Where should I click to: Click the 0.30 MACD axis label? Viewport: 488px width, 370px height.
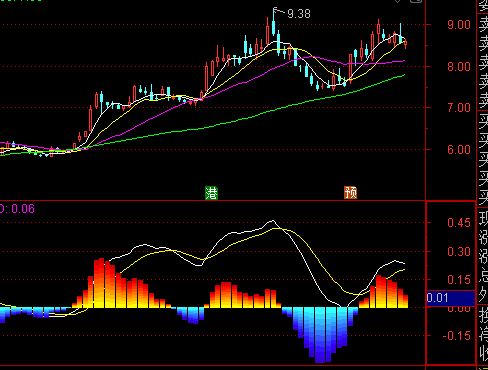459,252
